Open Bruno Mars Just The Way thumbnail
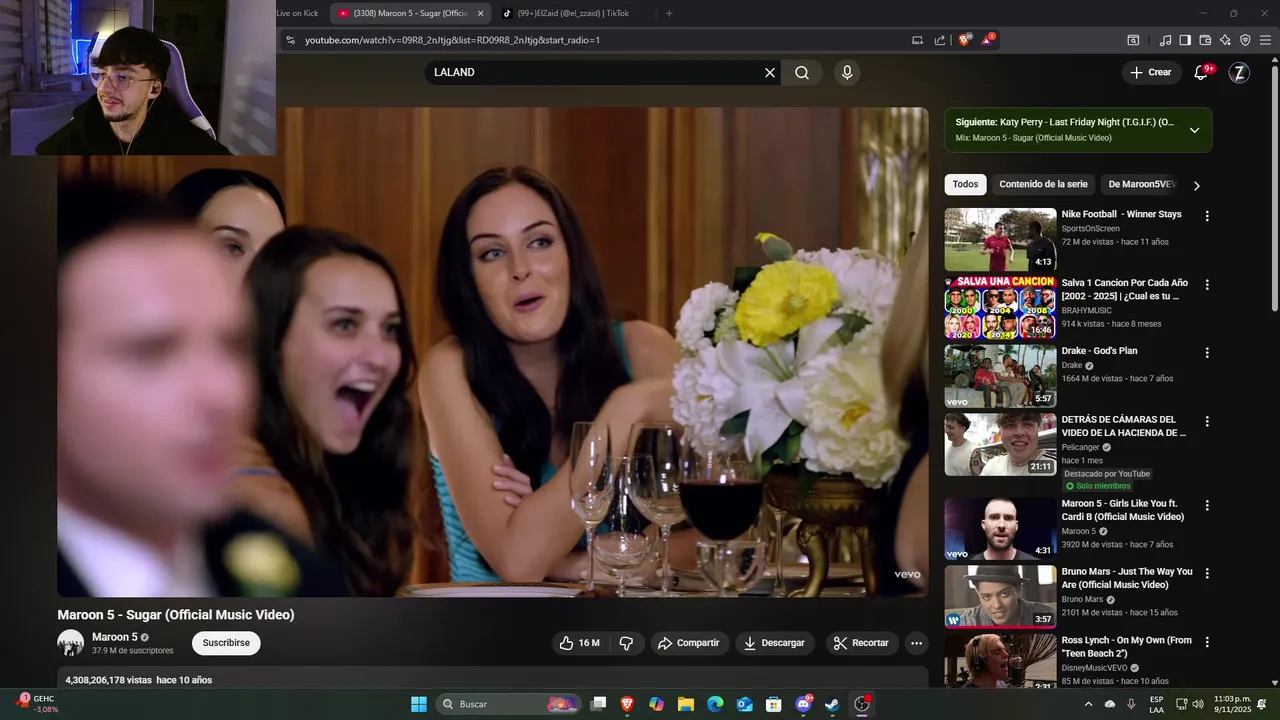Screen dimensions: 1280x720 point(1000,597)
